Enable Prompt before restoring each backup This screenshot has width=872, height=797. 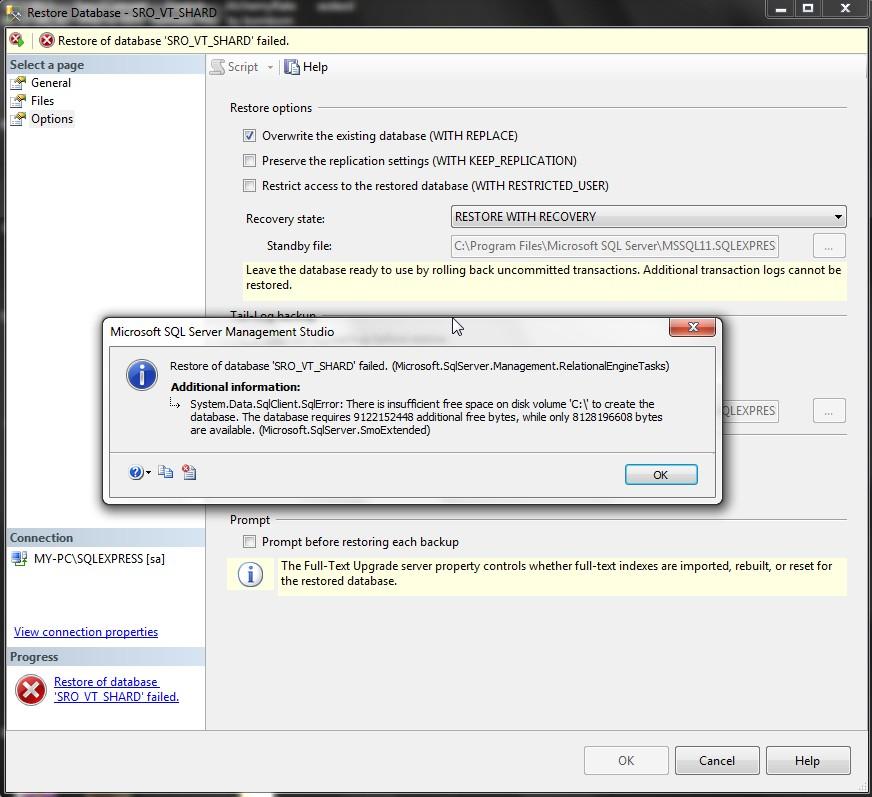(249, 542)
